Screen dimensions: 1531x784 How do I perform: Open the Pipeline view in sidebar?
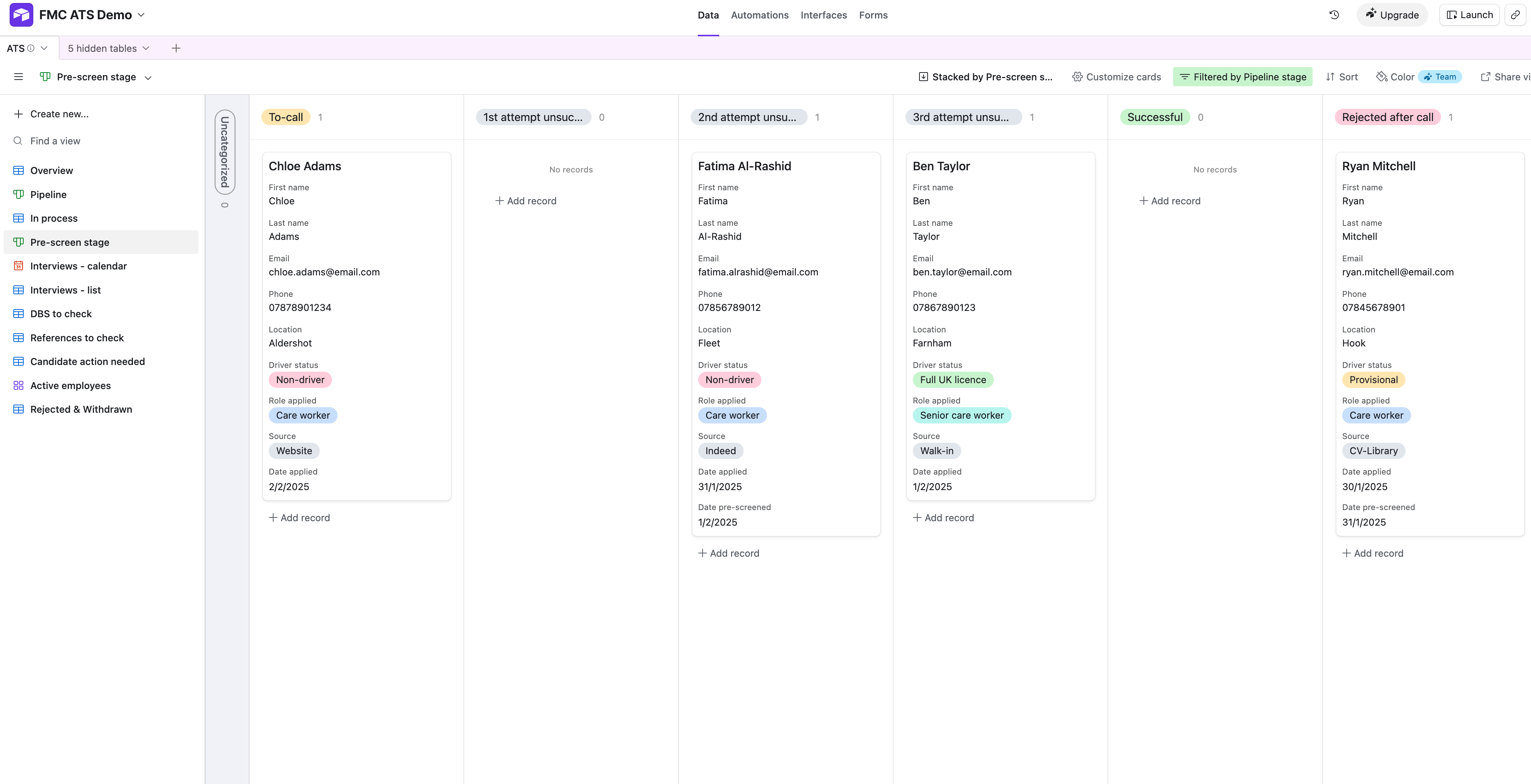[x=101, y=194]
